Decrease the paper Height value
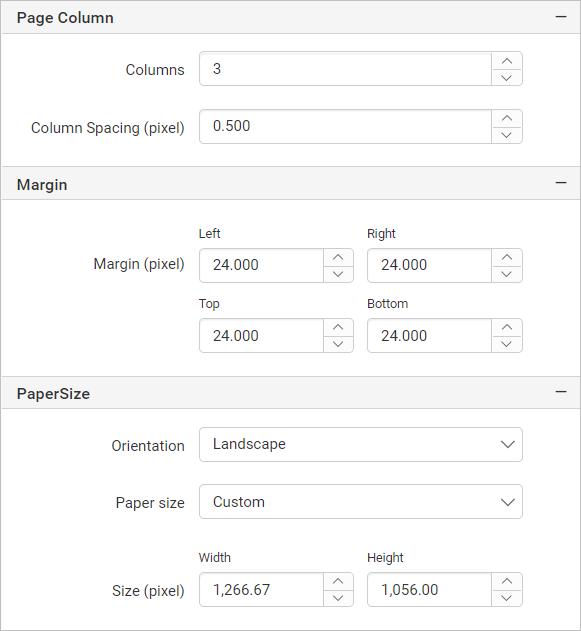 point(507,598)
